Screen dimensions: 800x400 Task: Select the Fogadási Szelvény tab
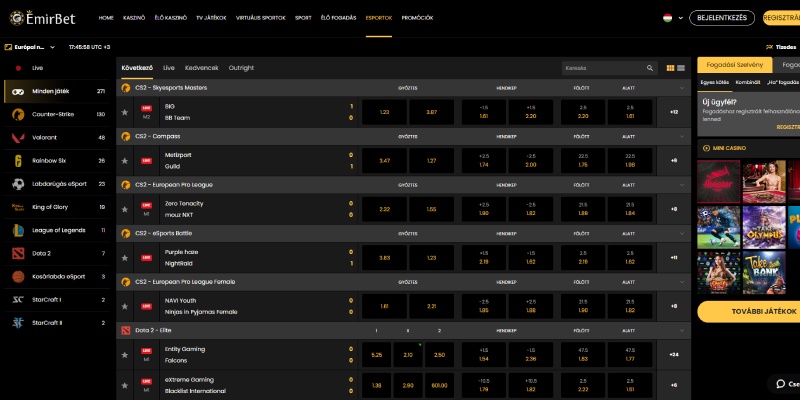pos(735,65)
